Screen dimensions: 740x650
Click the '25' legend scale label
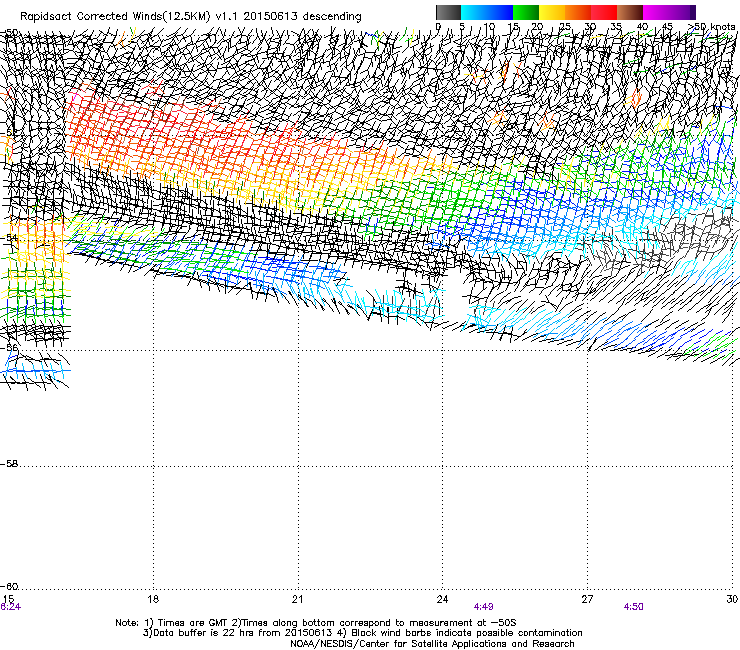point(564,27)
